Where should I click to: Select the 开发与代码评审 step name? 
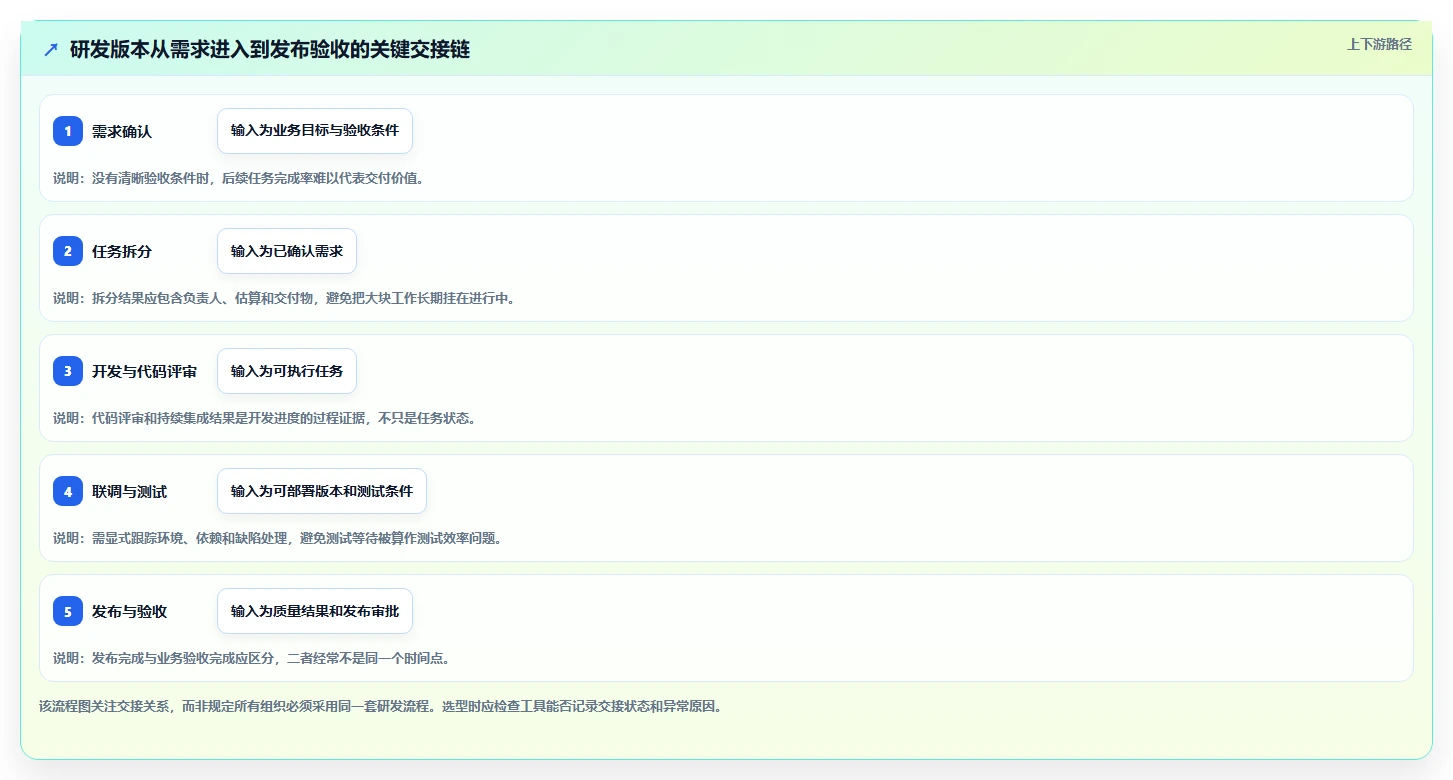(144, 371)
